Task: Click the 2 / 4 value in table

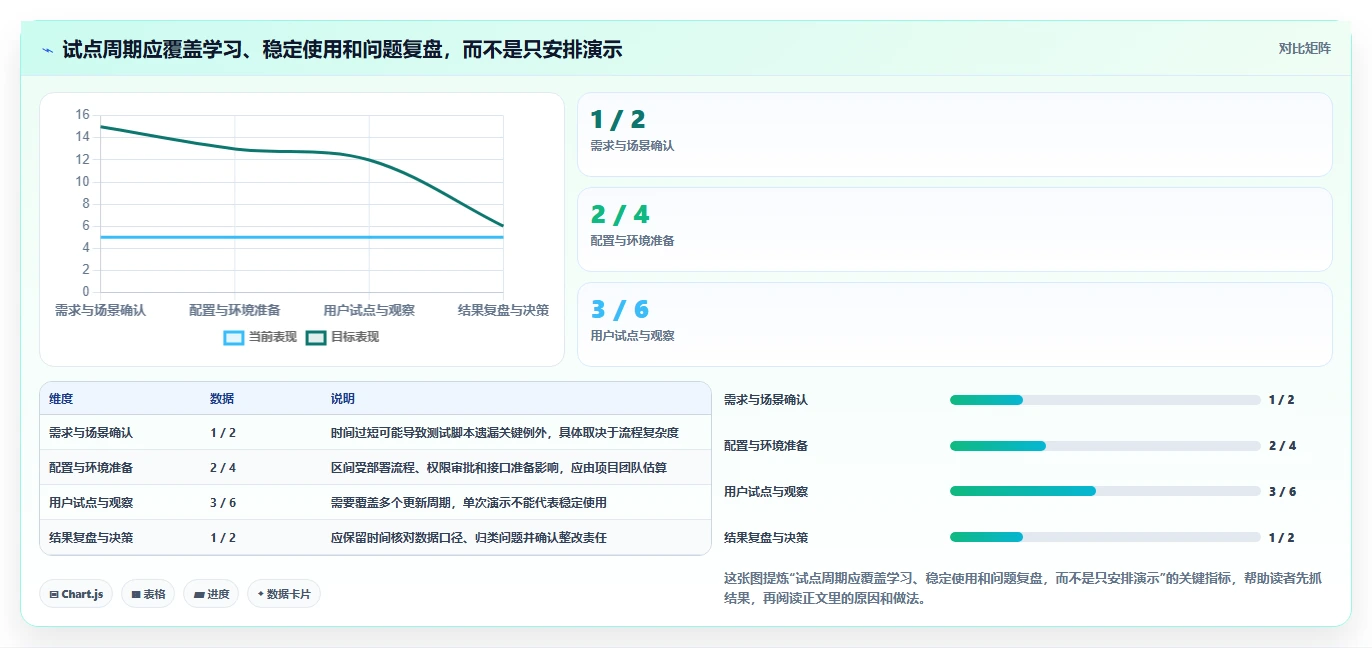Action: (x=223, y=467)
